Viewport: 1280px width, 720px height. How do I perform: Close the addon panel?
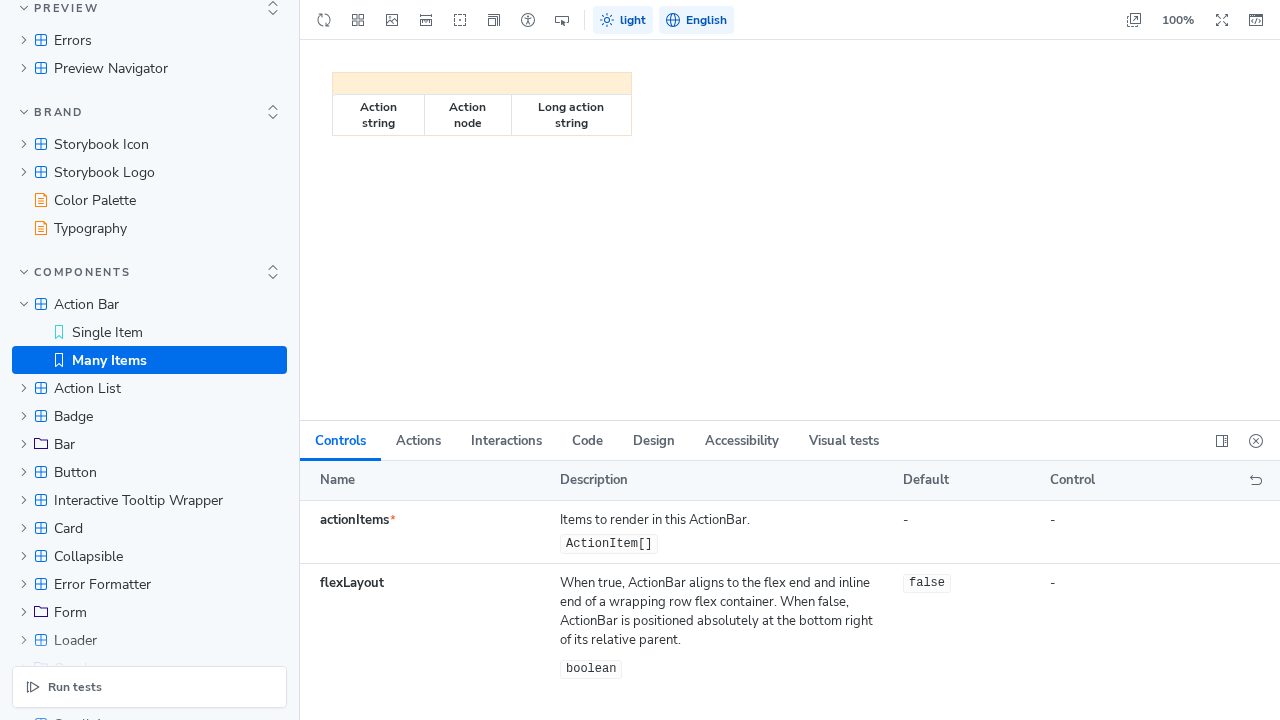tap(1256, 441)
